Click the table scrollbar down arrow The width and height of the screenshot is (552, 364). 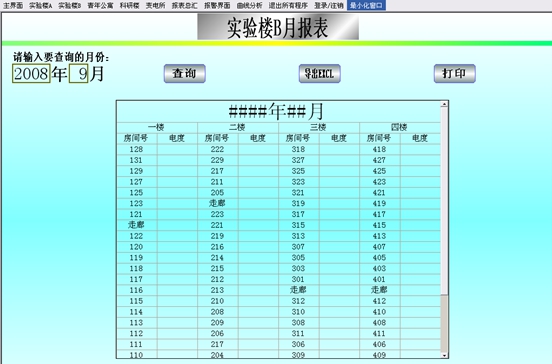click(444, 355)
